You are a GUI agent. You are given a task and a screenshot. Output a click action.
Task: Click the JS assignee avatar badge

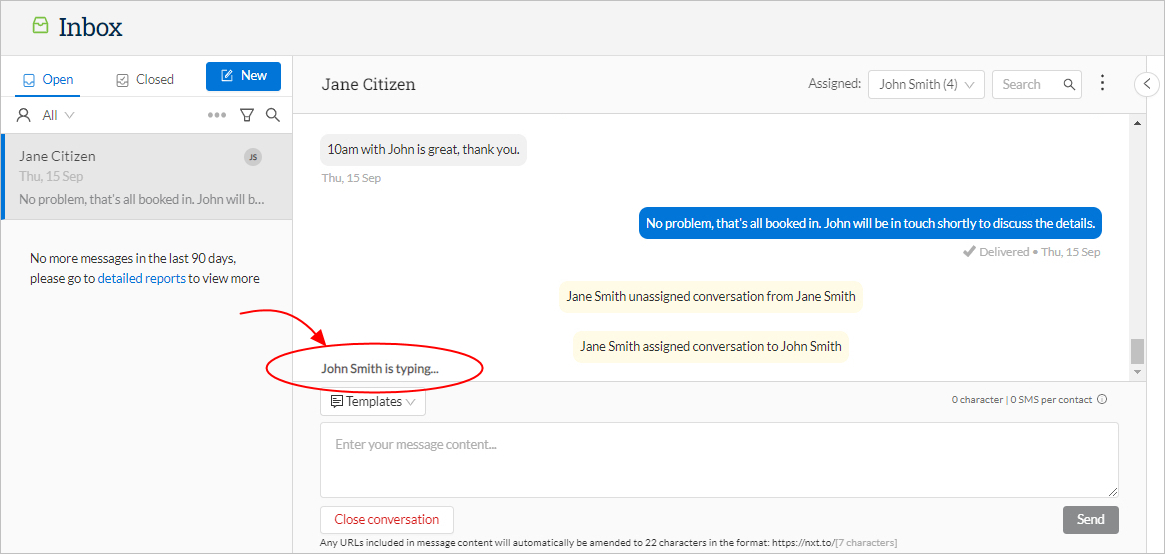click(253, 157)
